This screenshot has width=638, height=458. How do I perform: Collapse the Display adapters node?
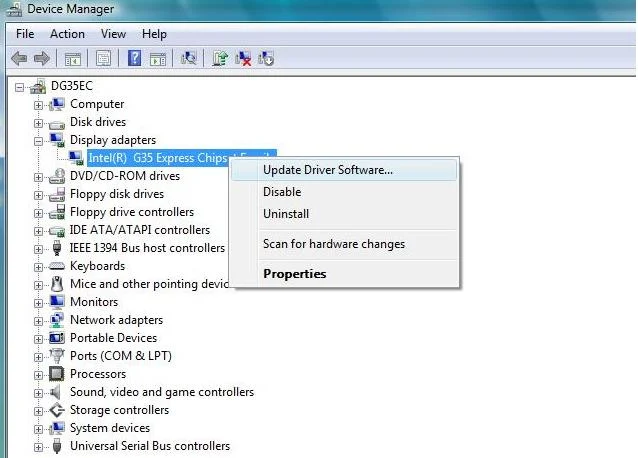pyautogui.click(x=39, y=140)
